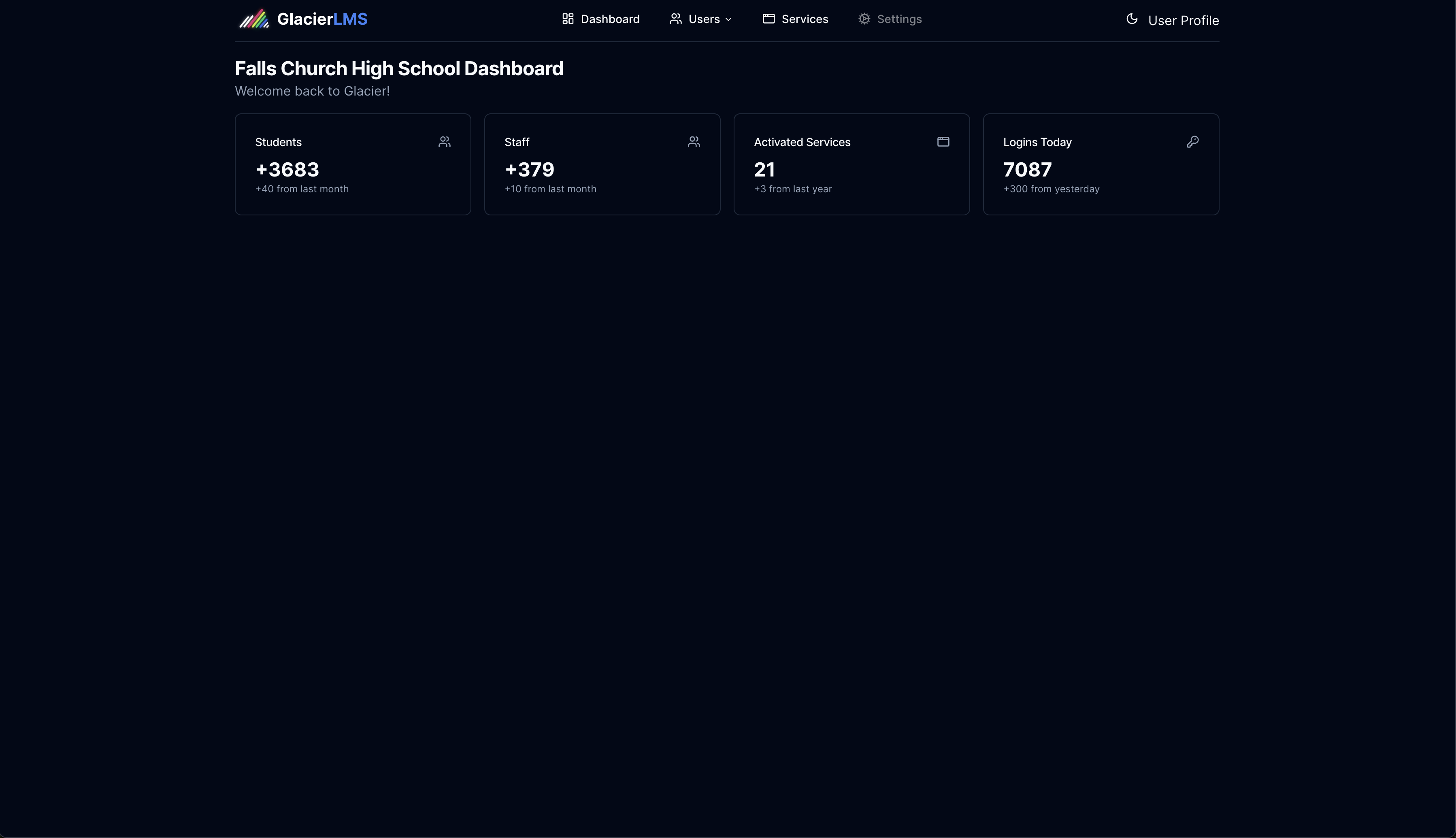Click the Activated Services card window icon

[943, 142]
